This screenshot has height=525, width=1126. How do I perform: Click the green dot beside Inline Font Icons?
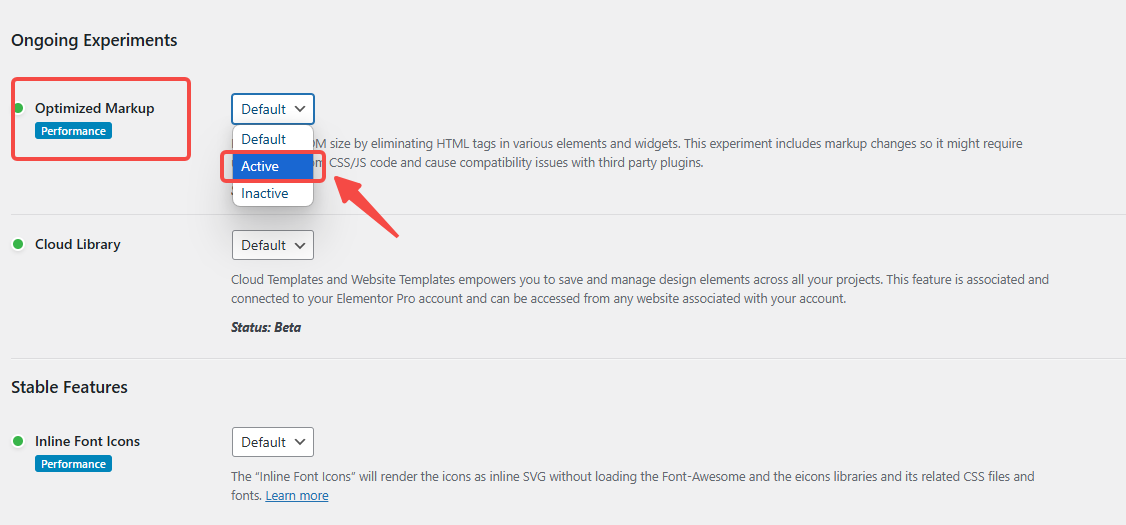click(x=18, y=441)
